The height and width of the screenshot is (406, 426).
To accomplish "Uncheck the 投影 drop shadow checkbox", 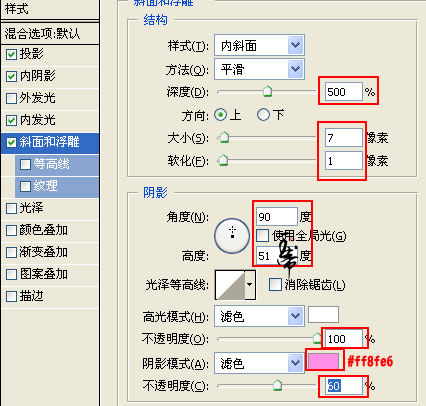I will (11, 54).
